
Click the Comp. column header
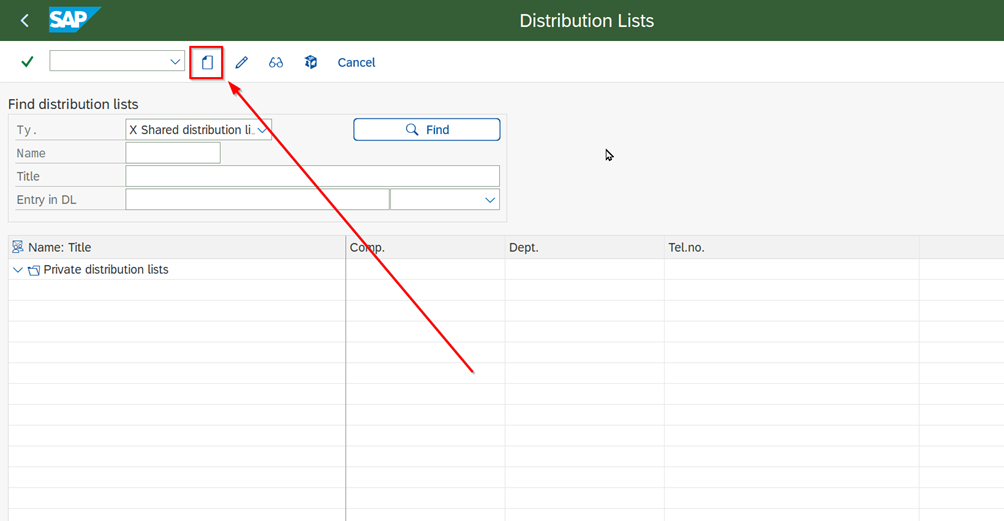[x=367, y=247]
